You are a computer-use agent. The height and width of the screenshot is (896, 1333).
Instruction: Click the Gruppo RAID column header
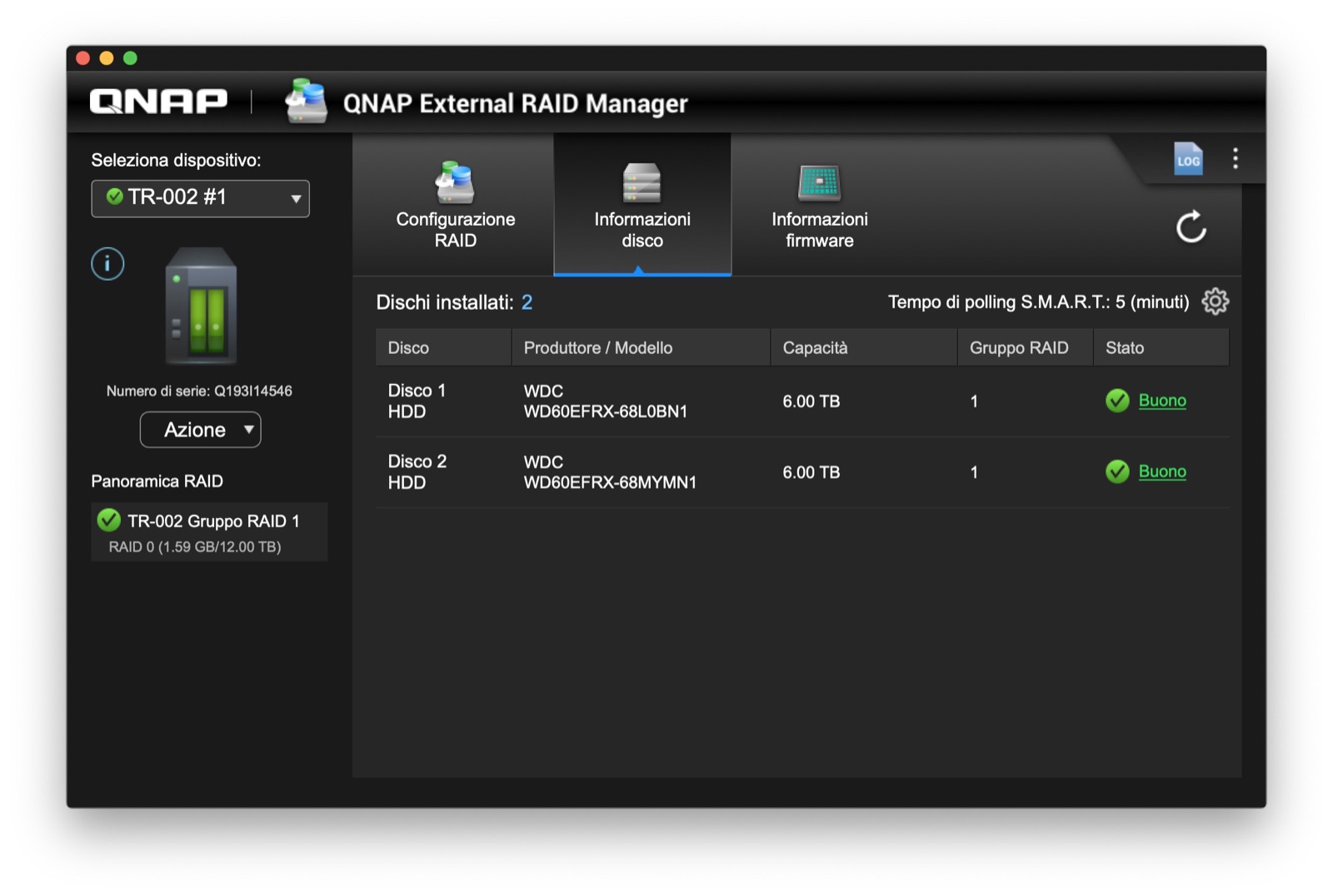point(1025,347)
